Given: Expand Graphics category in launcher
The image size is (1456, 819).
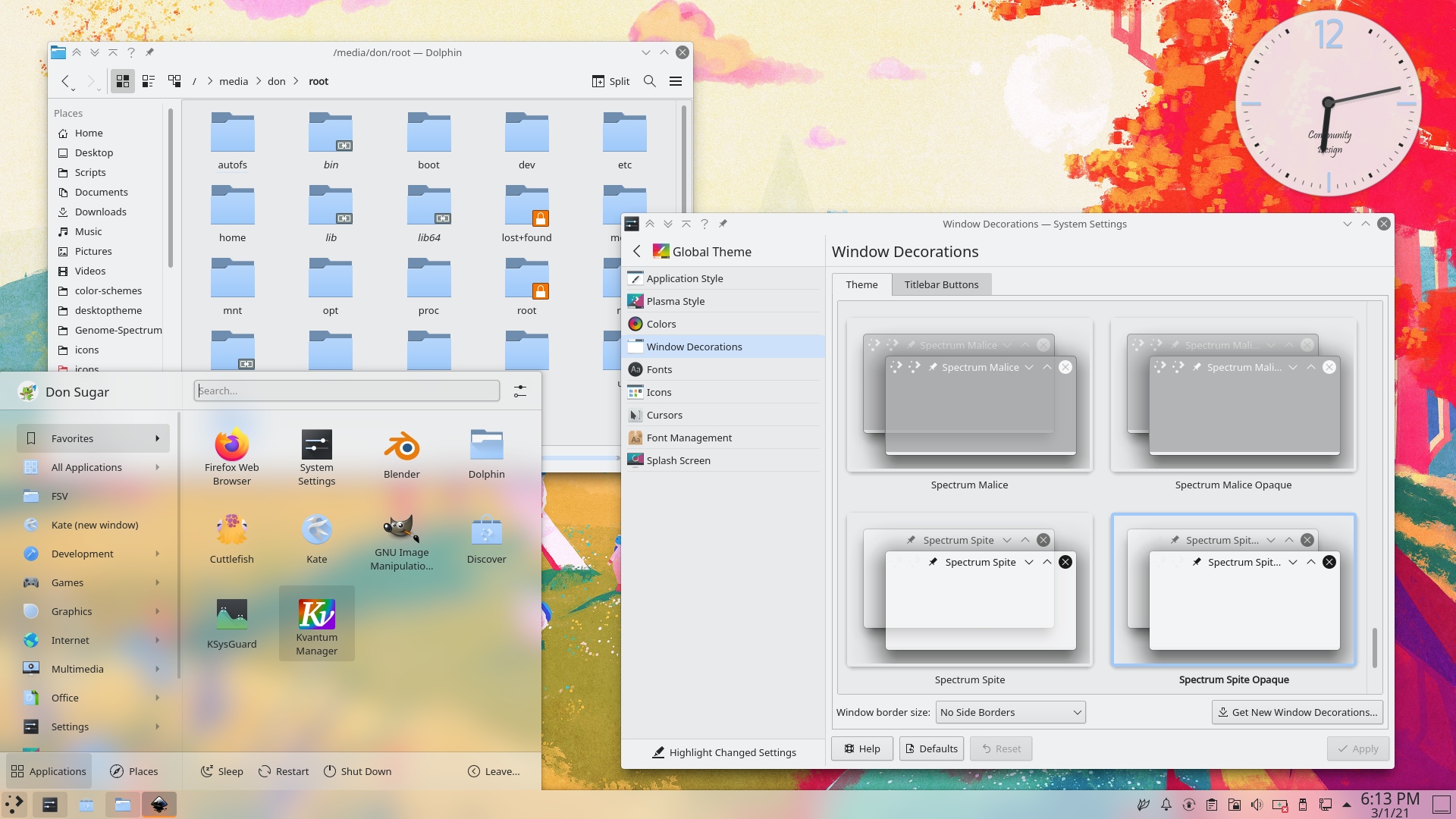Looking at the screenshot, I should pos(93,611).
